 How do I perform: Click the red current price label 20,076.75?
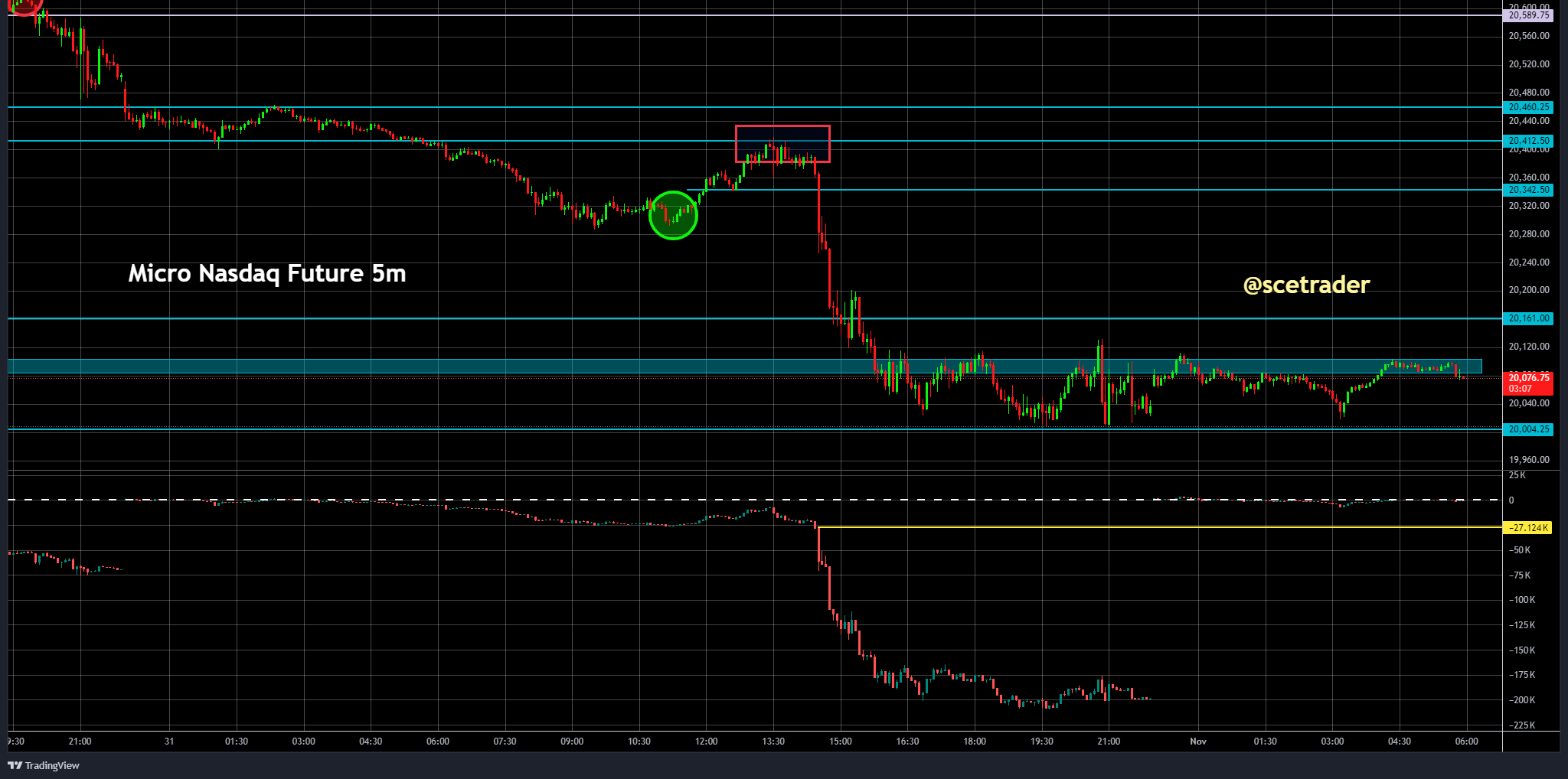tap(1528, 383)
